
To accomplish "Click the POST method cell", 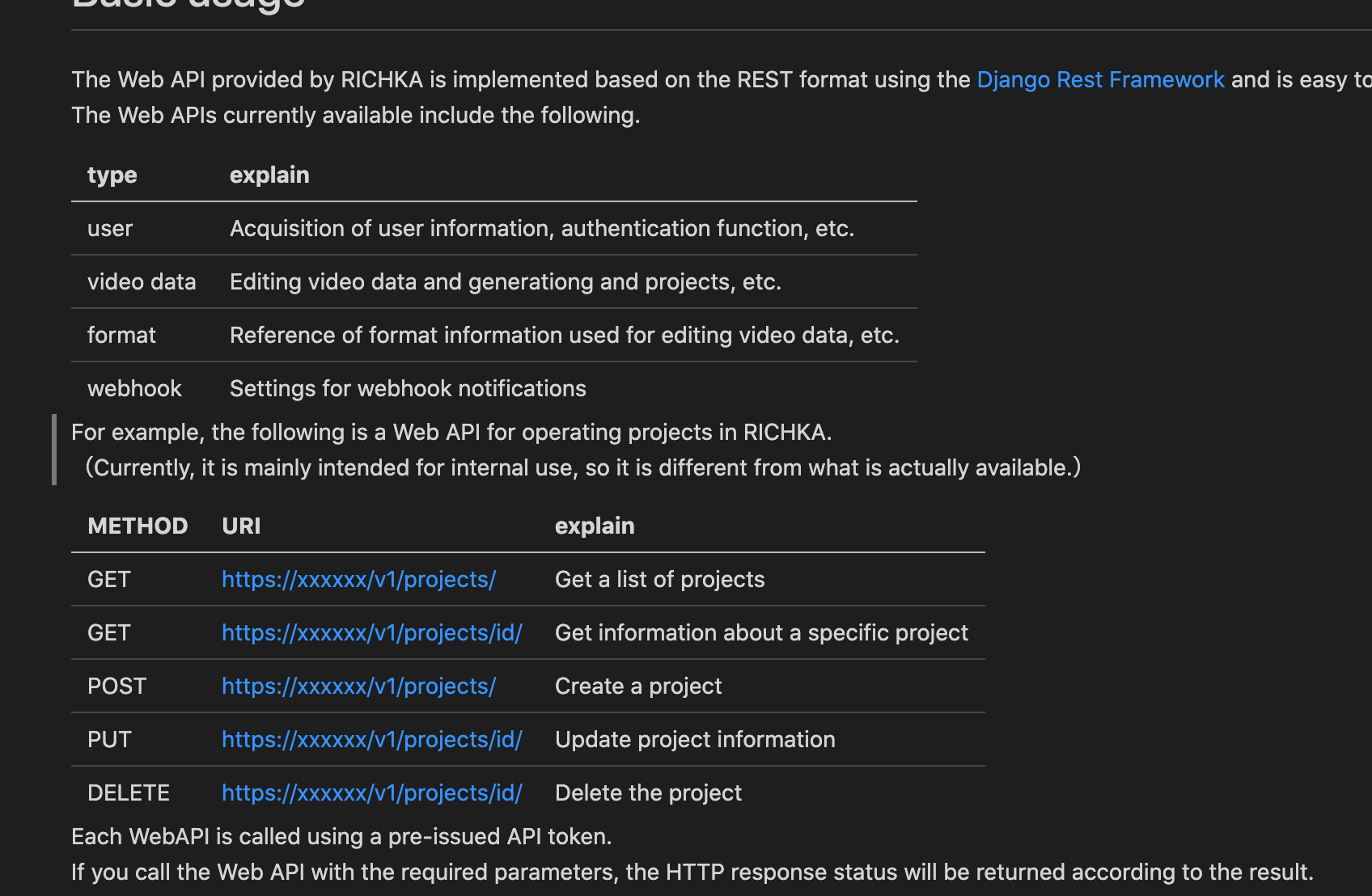I will pos(116,686).
